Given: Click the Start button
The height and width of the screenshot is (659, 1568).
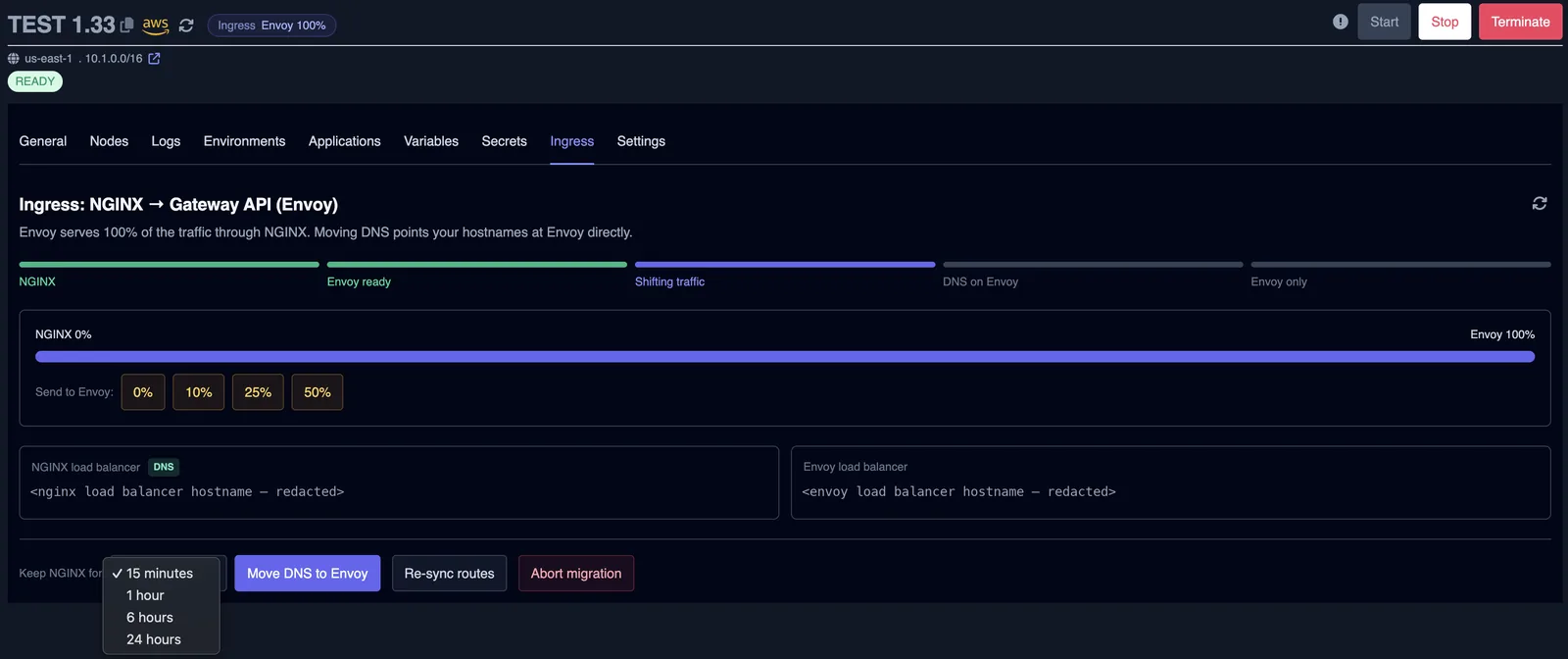Looking at the screenshot, I should click(1384, 22).
